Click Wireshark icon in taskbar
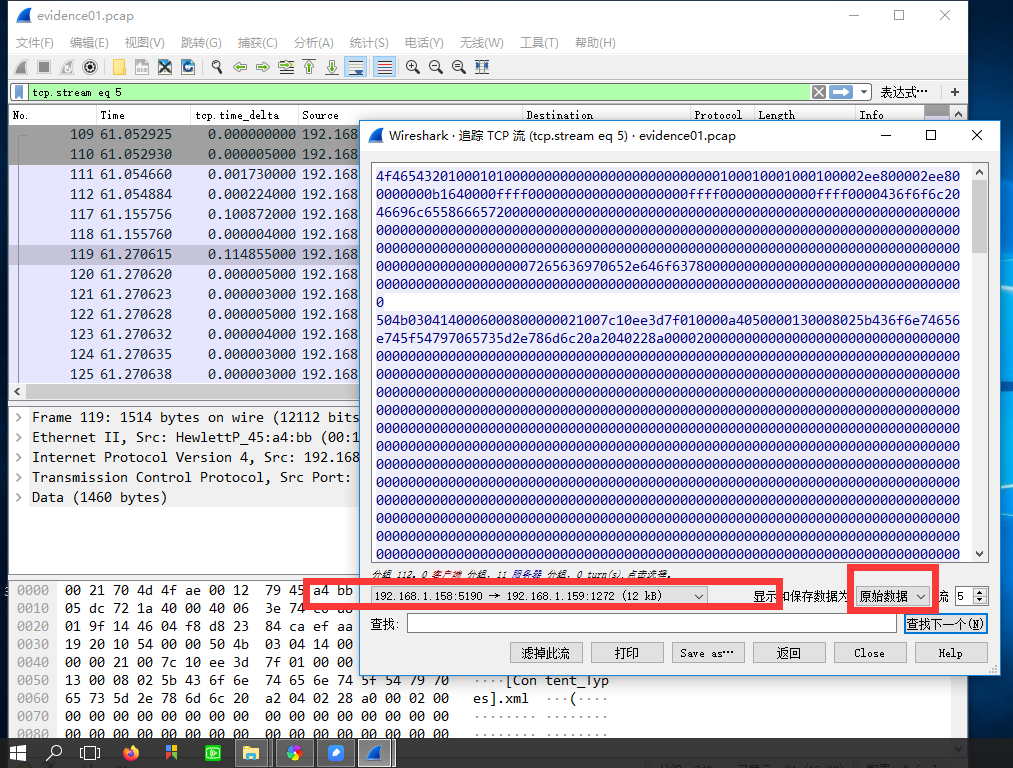 375,753
